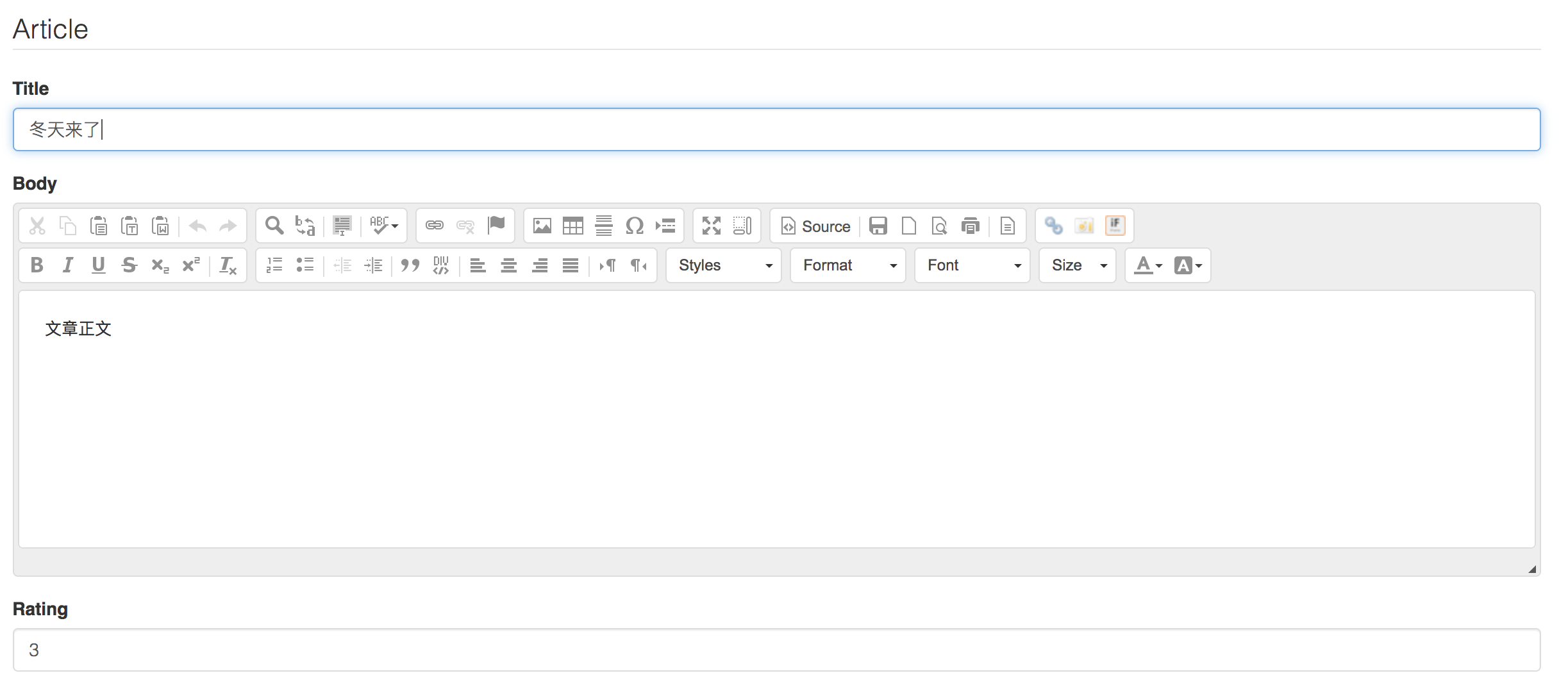Click the block quote icon
The width and height of the screenshot is (1568, 696).
tap(410, 265)
